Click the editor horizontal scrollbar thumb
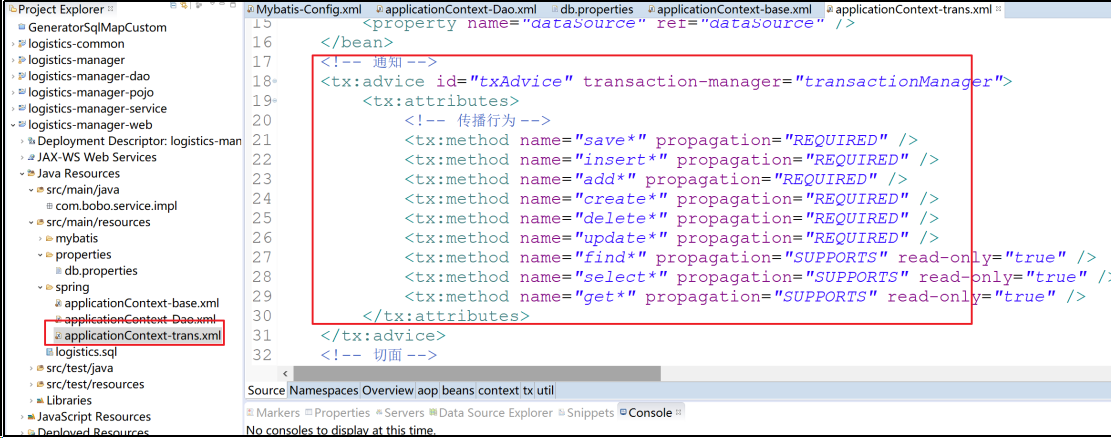 (x=477, y=373)
